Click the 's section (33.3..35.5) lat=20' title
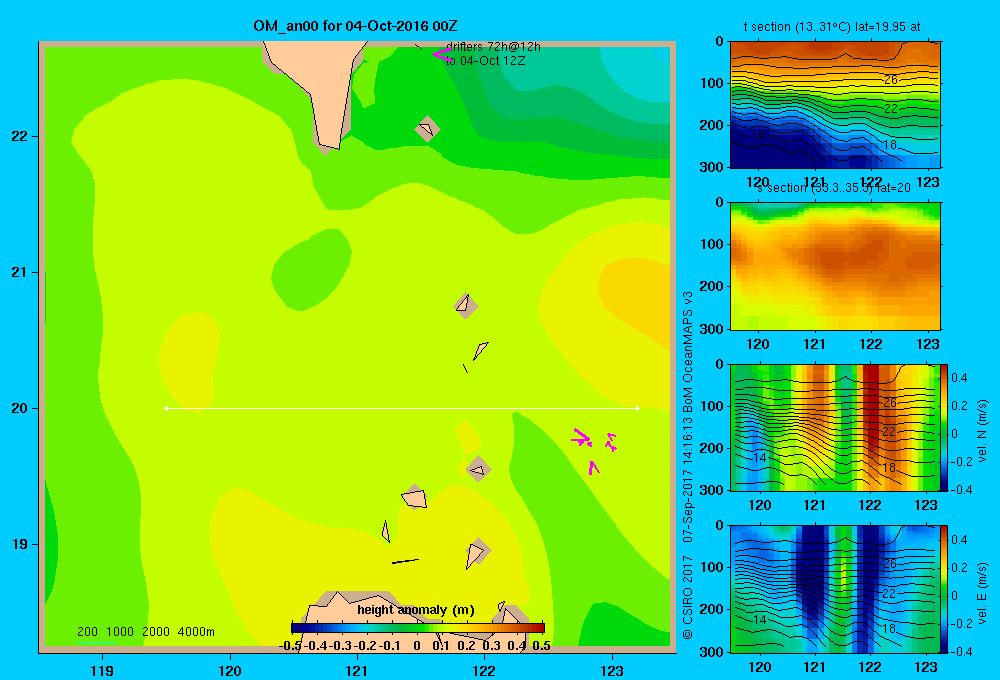 click(834, 188)
